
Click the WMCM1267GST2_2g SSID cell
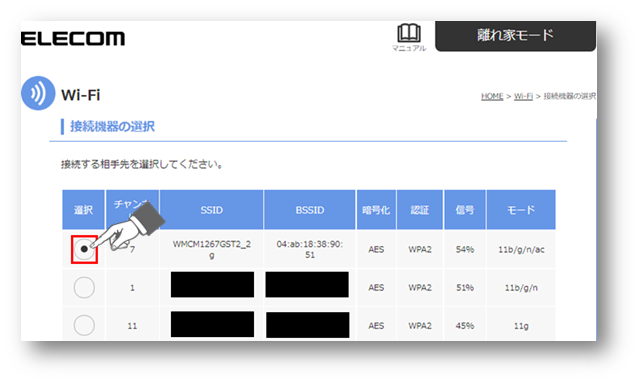[x=212, y=249]
